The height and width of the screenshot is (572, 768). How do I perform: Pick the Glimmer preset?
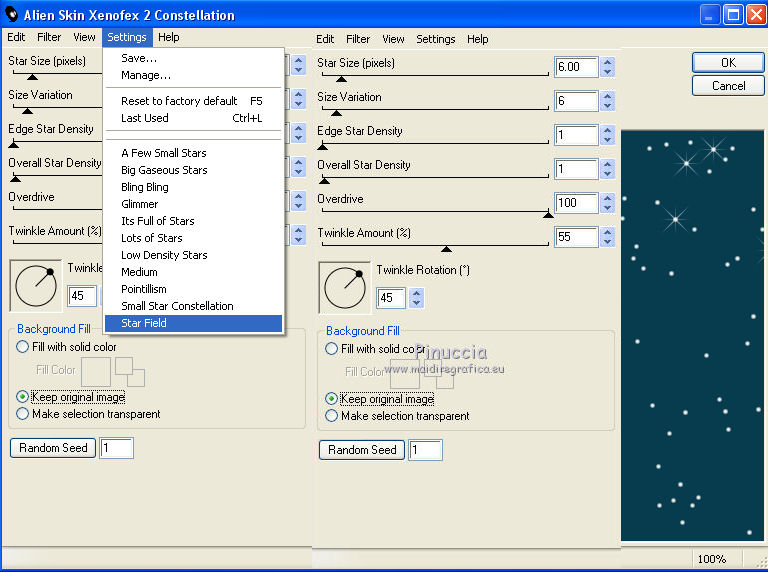[193, 204]
